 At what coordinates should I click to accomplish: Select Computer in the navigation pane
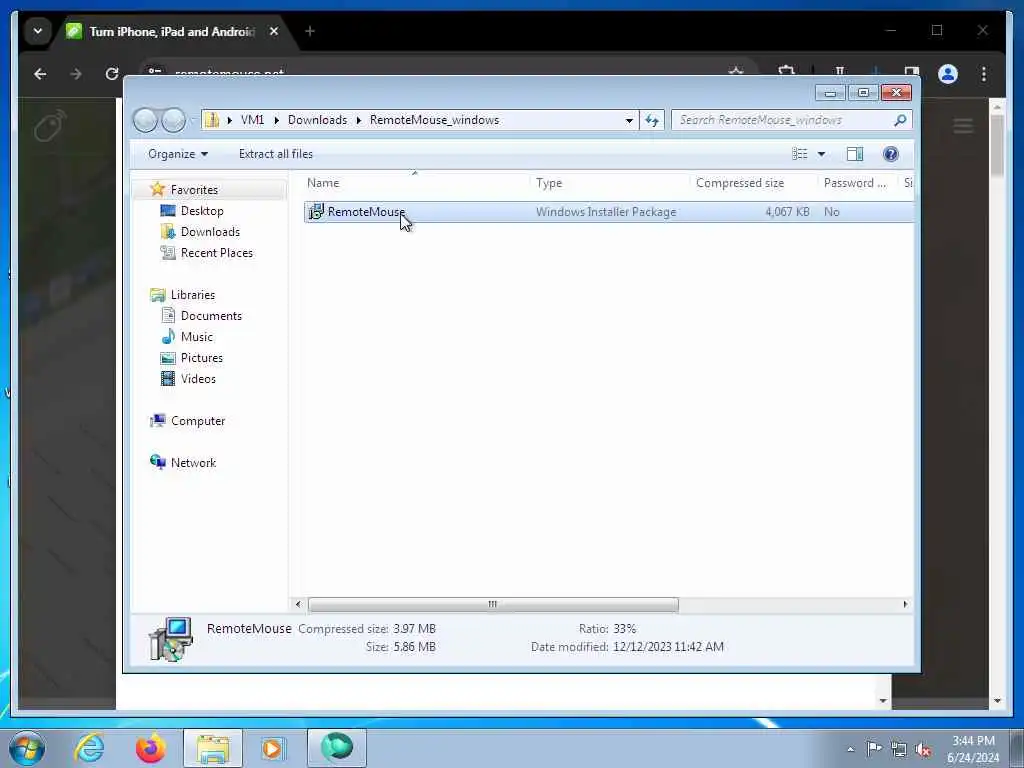(197, 421)
